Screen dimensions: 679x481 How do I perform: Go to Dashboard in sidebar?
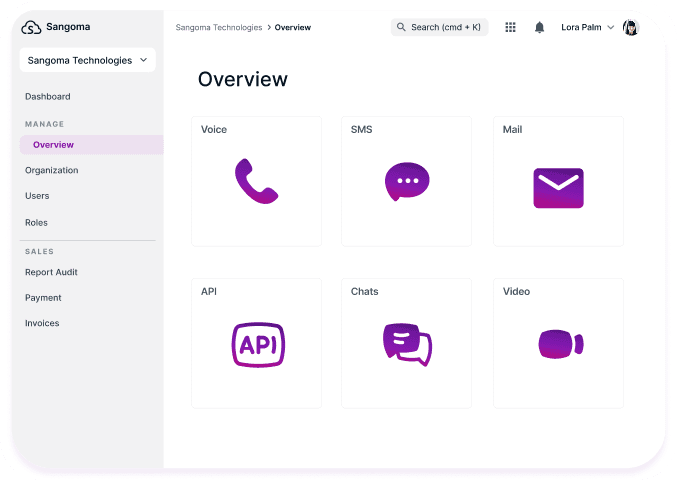48,97
